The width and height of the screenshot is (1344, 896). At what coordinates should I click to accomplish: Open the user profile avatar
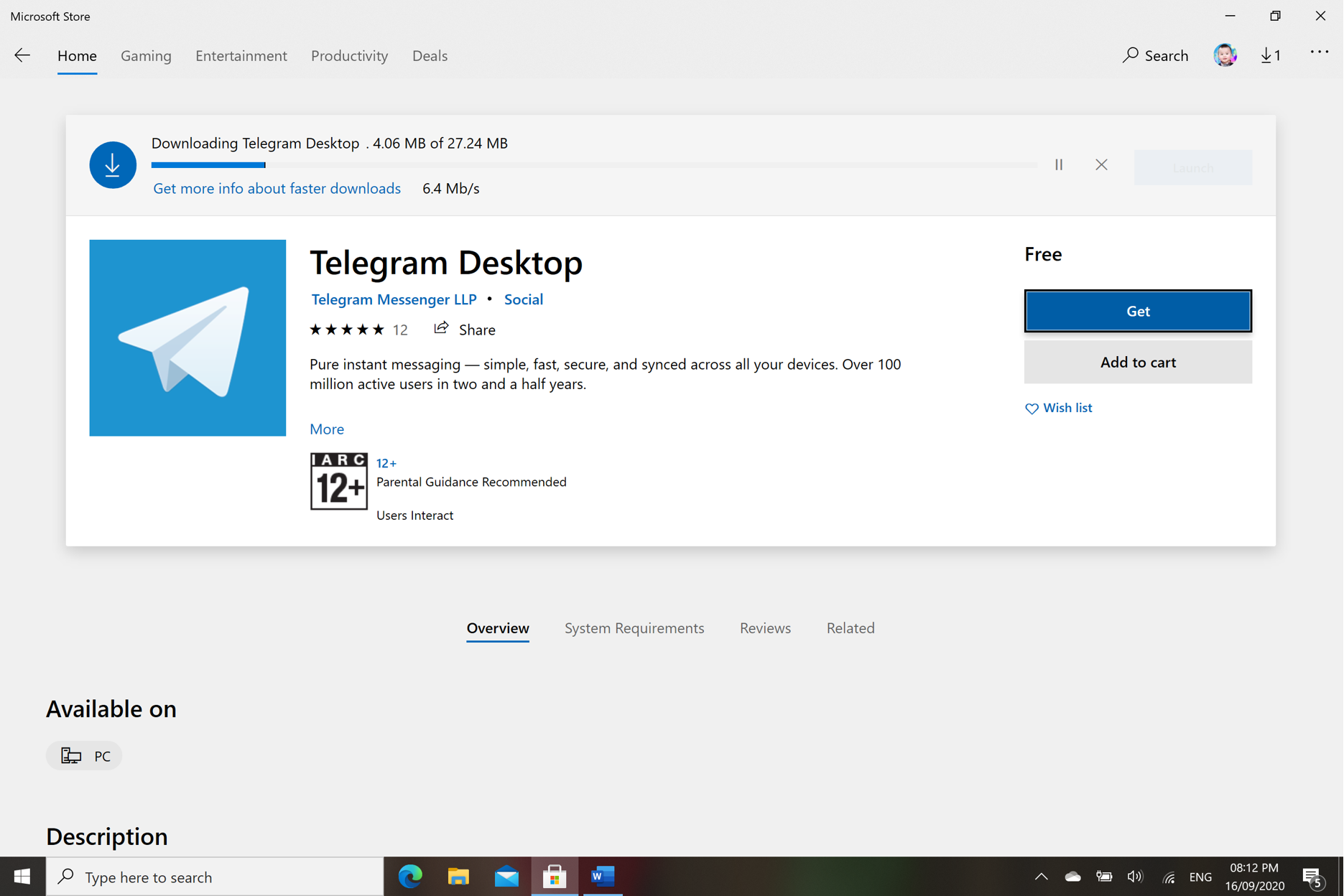pyautogui.click(x=1225, y=55)
